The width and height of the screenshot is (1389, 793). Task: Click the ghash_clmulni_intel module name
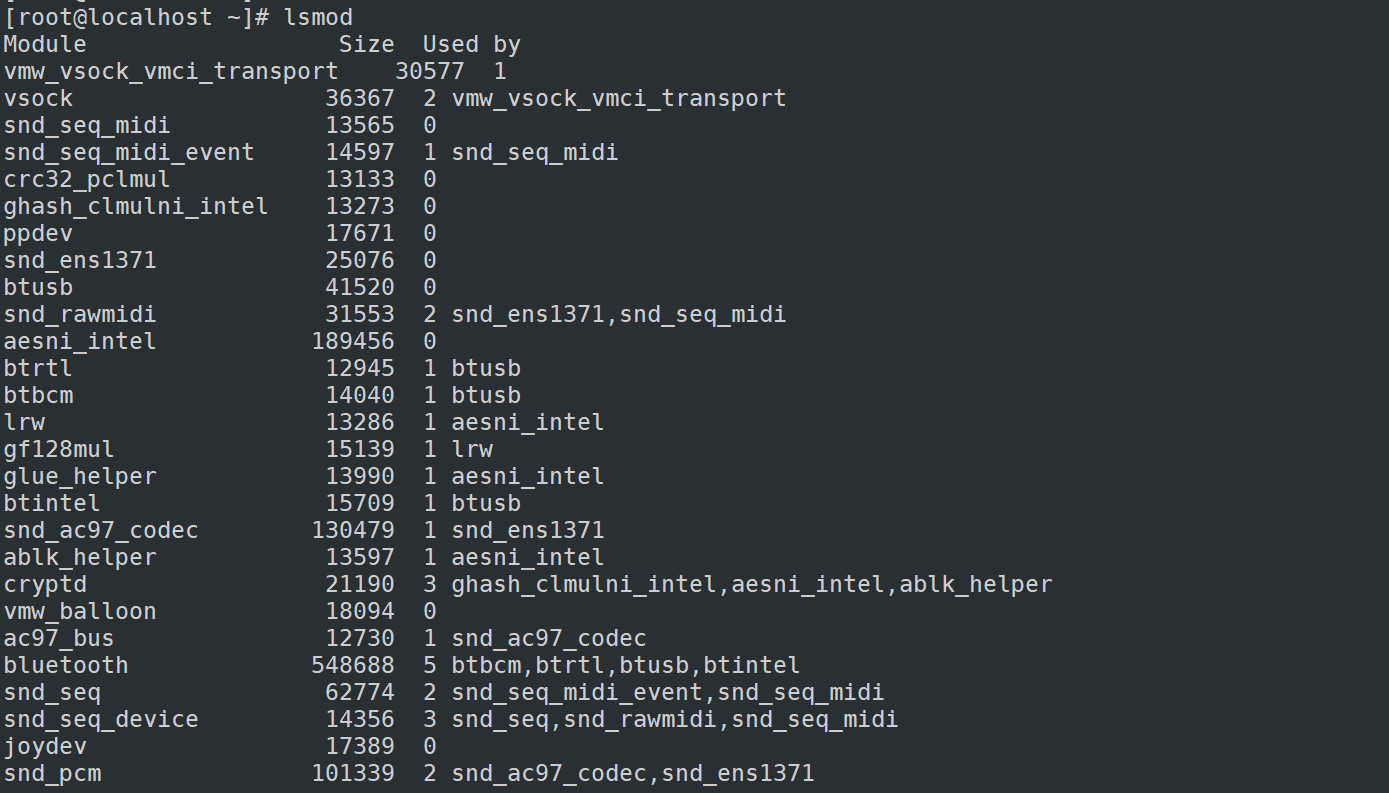point(136,206)
